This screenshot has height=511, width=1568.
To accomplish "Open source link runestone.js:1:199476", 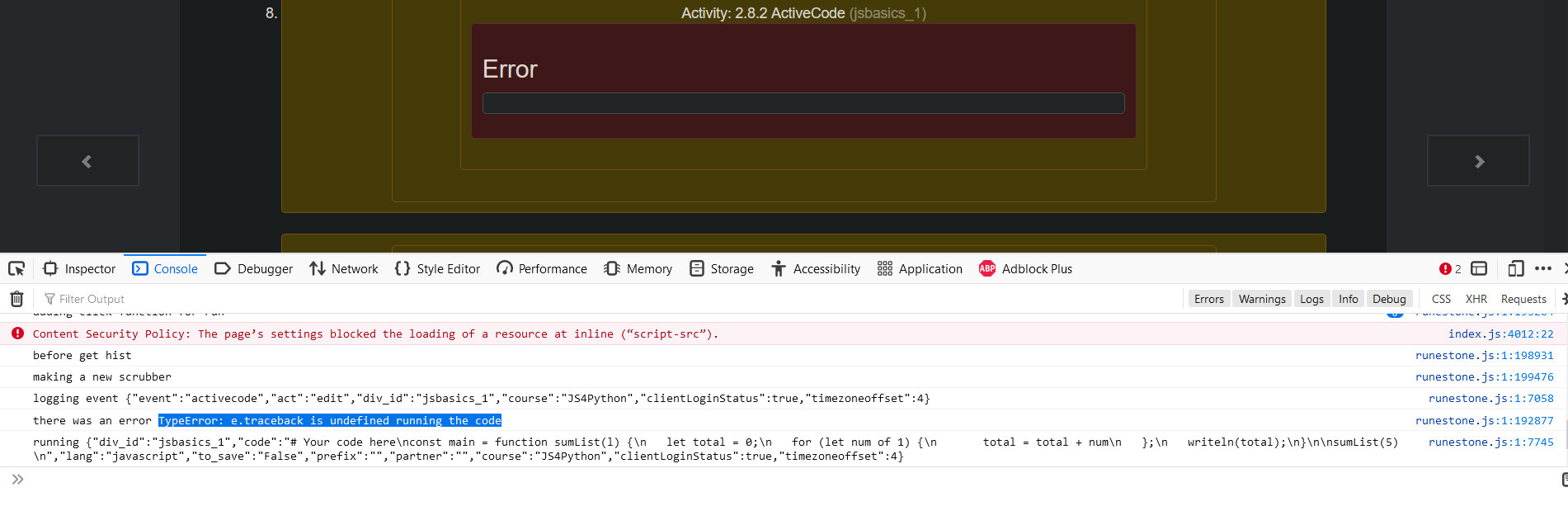I will 1484,377.
